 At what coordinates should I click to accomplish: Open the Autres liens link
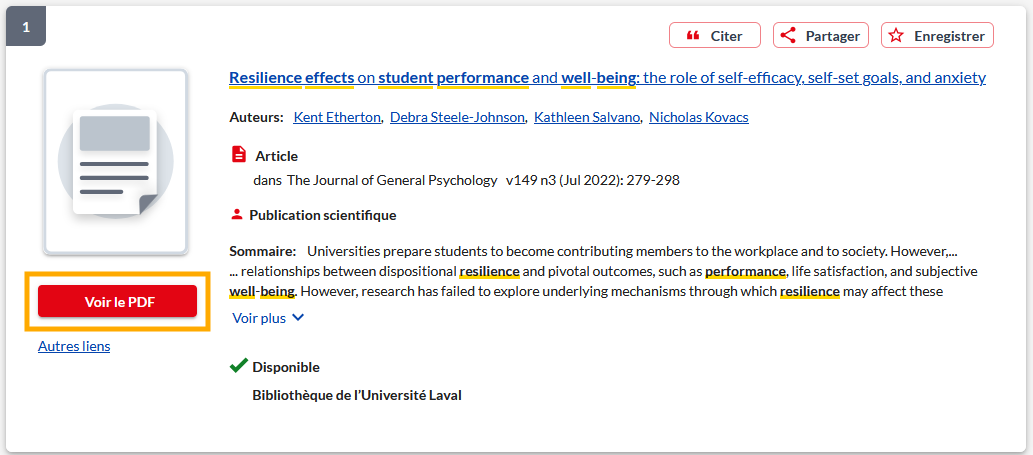click(x=74, y=346)
